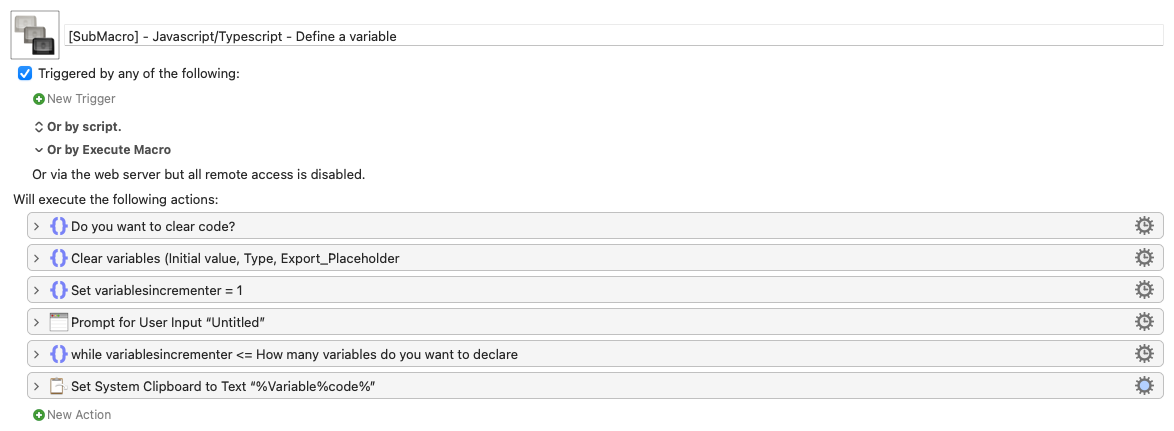Screen dimensions: 1174x431
Task: Open gear menu for Prompt for User Input action
Action: [1143, 322]
